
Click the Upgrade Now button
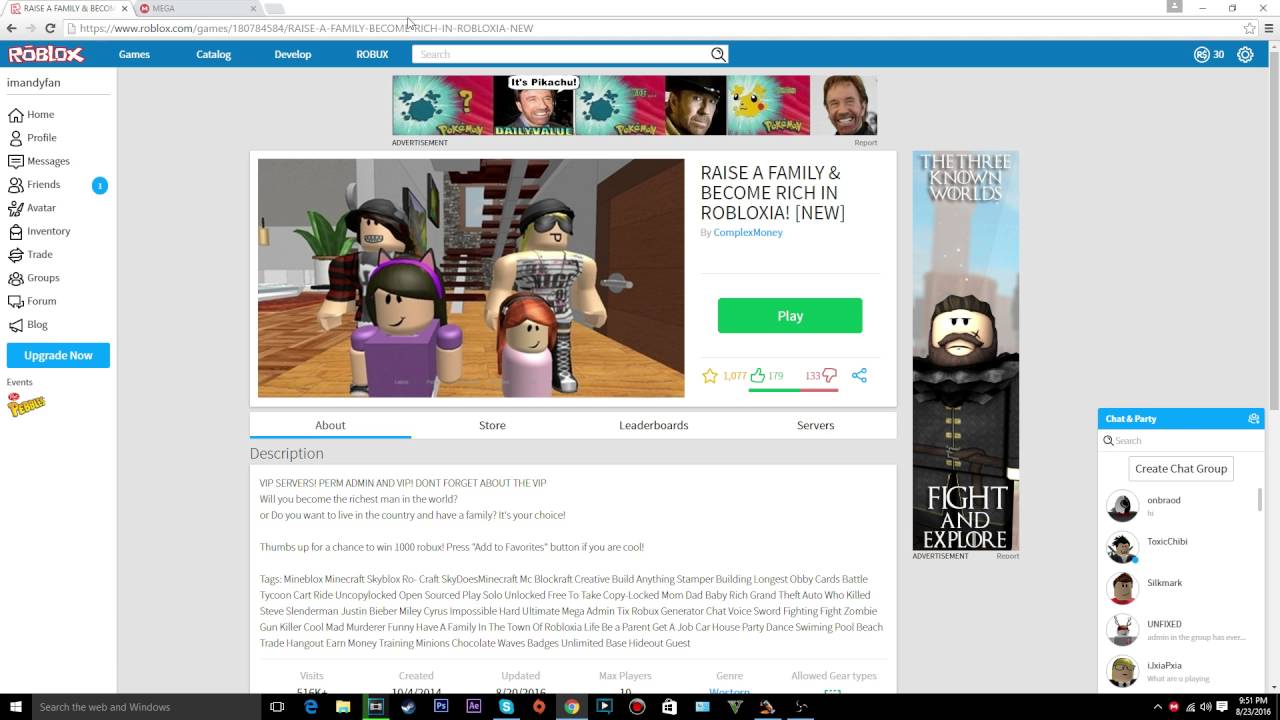coord(58,355)
